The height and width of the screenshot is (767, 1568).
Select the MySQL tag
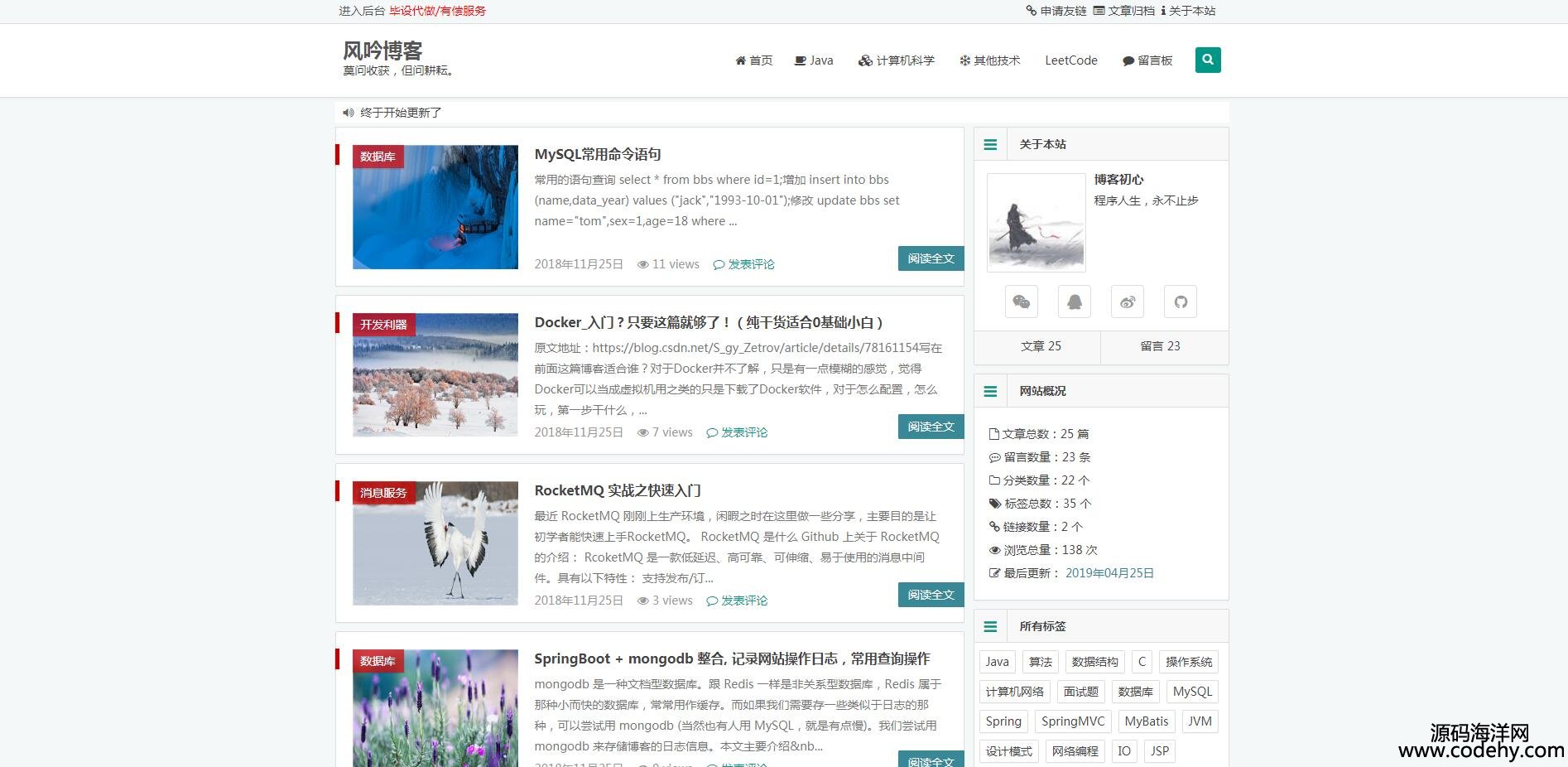tap(1193, 692)
